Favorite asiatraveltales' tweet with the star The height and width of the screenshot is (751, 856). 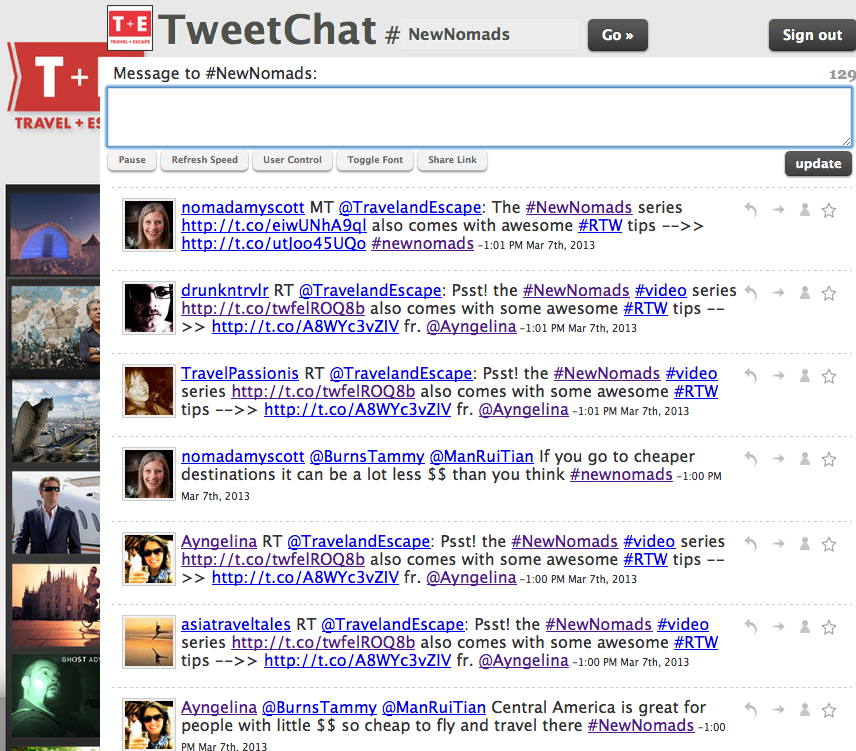(x=828, y=627)
